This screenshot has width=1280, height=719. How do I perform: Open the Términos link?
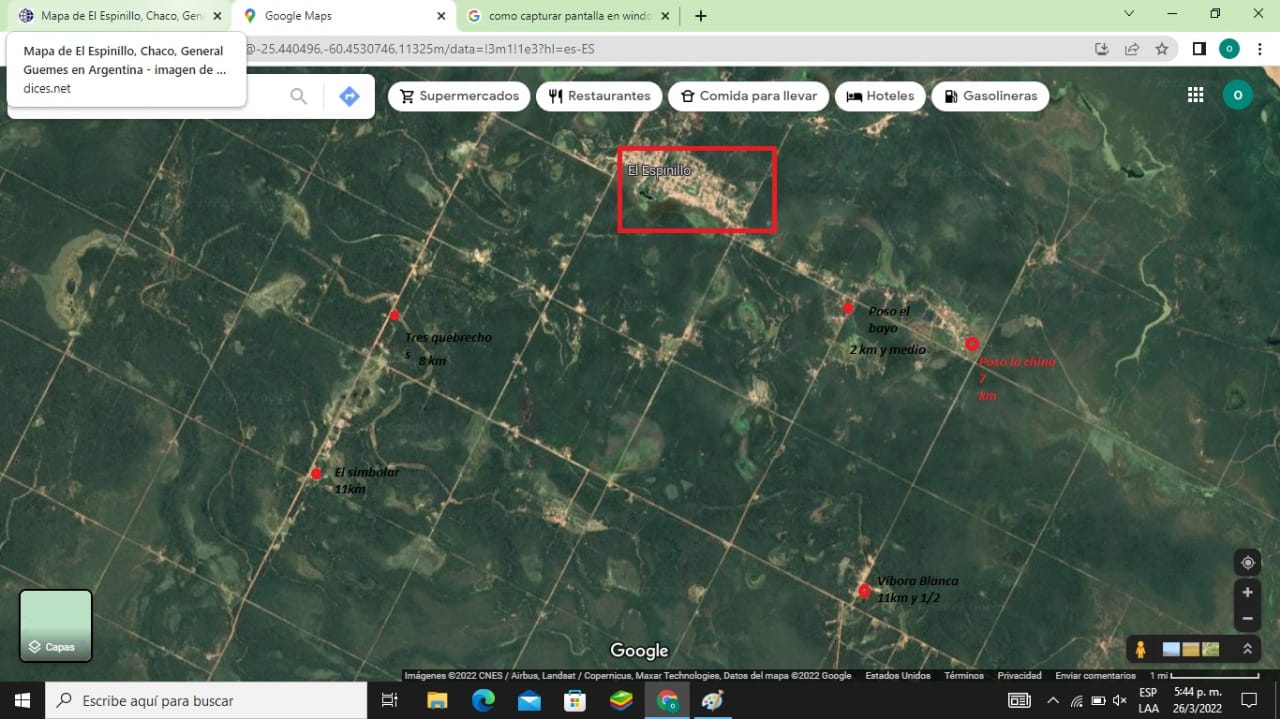[964, 676]
